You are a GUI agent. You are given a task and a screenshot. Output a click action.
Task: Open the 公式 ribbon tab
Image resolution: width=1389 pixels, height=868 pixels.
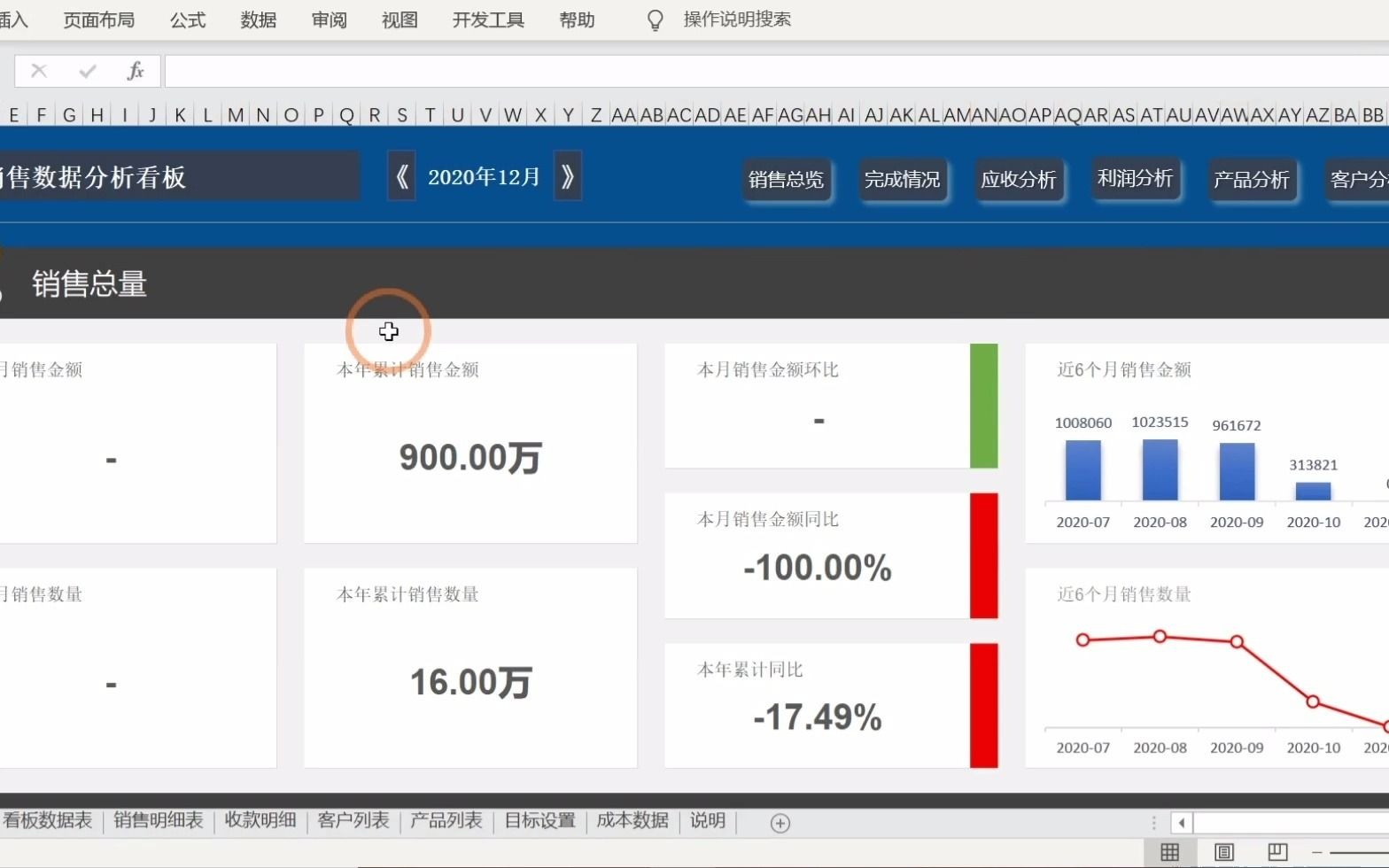pyautogui.click(x=188, y=19)
